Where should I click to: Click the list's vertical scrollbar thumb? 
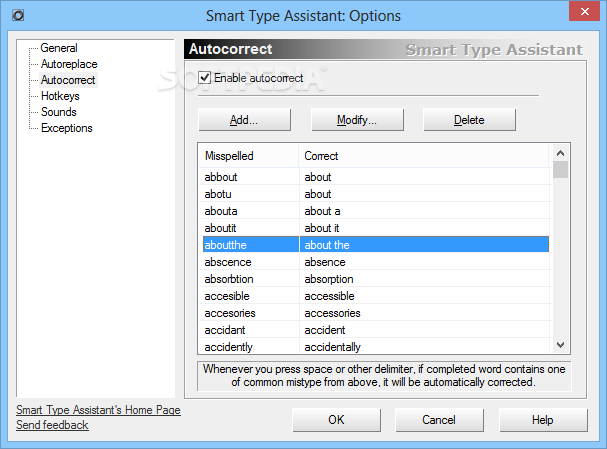[560, 170]
